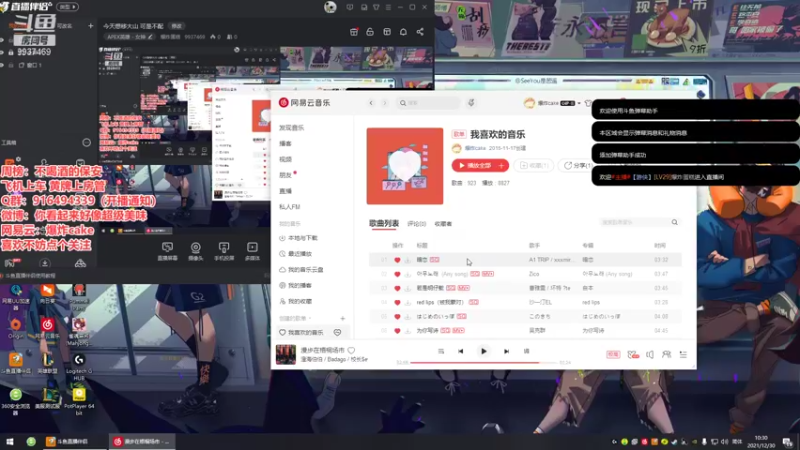Click the microphone song-recognition icon
800x450 pixels.
[x=471, y=103]
